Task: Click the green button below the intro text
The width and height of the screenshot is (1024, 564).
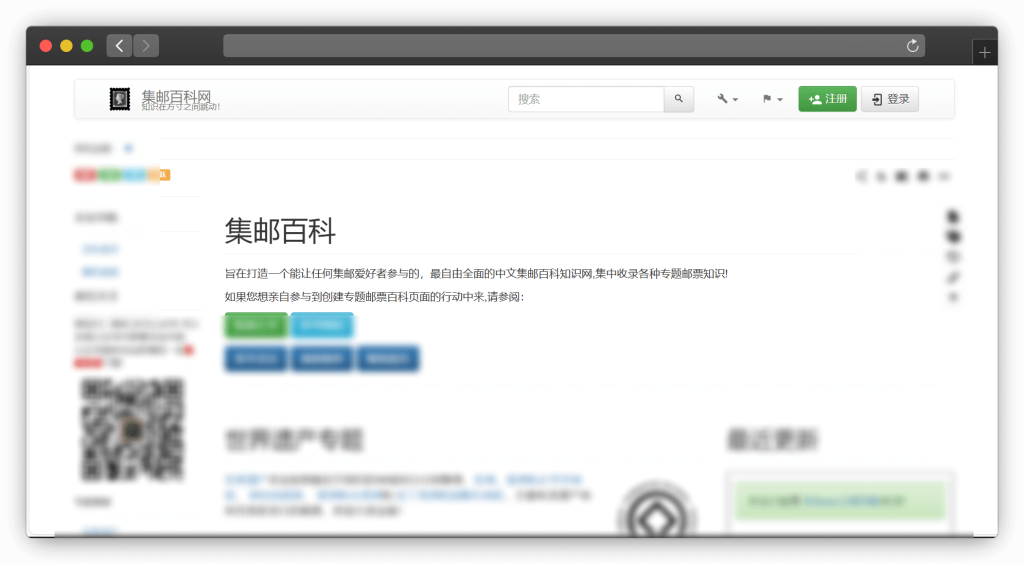Action: pos(256,325)
